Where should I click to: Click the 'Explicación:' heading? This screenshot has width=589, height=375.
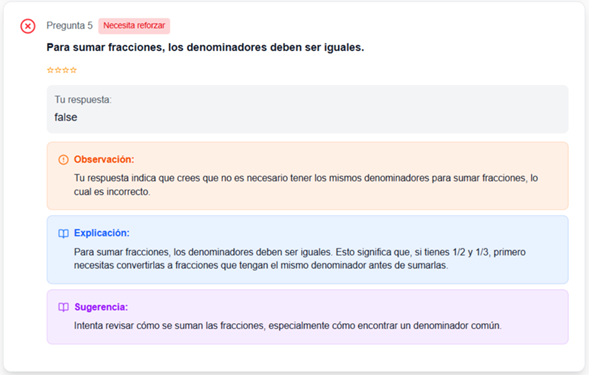pos(102,233)
